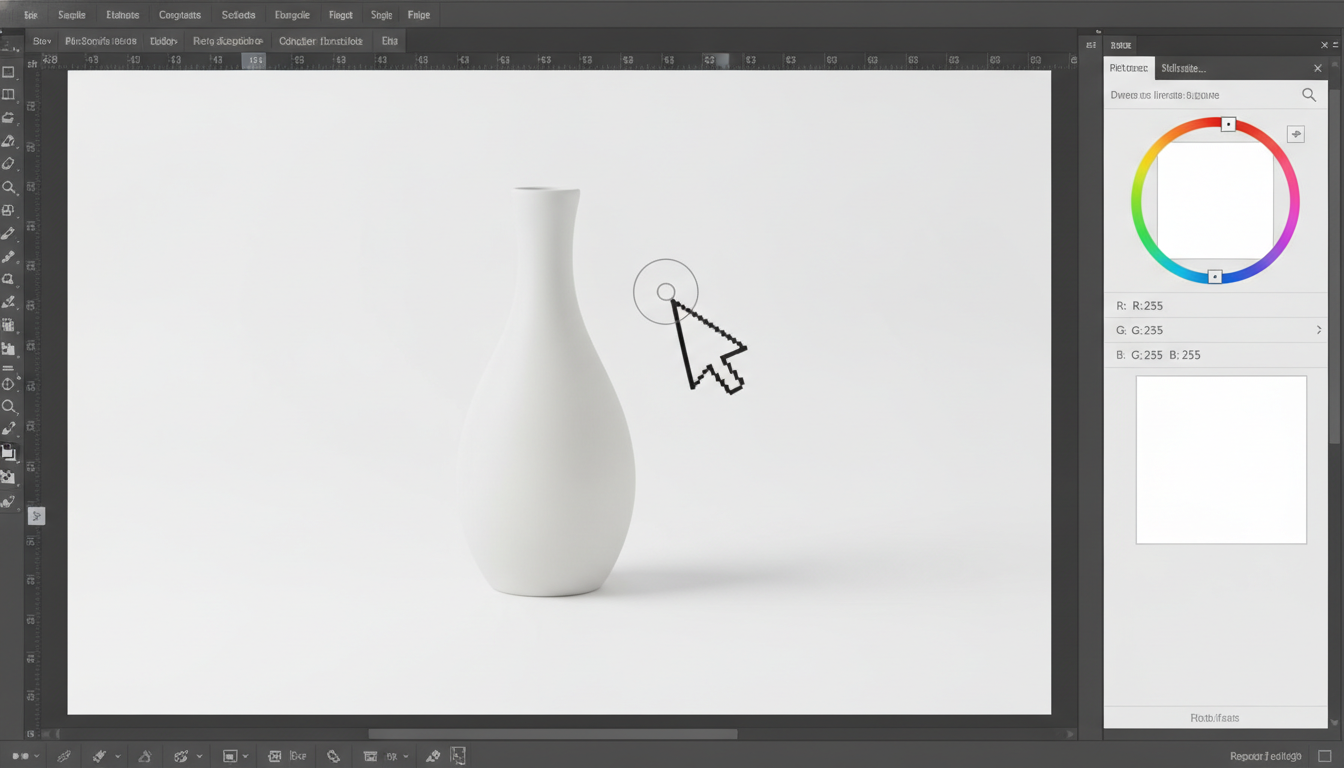Open the dropdown next to the palette icon
Image resolution: width=1344 pixels, height=768 pixels.
200,757
